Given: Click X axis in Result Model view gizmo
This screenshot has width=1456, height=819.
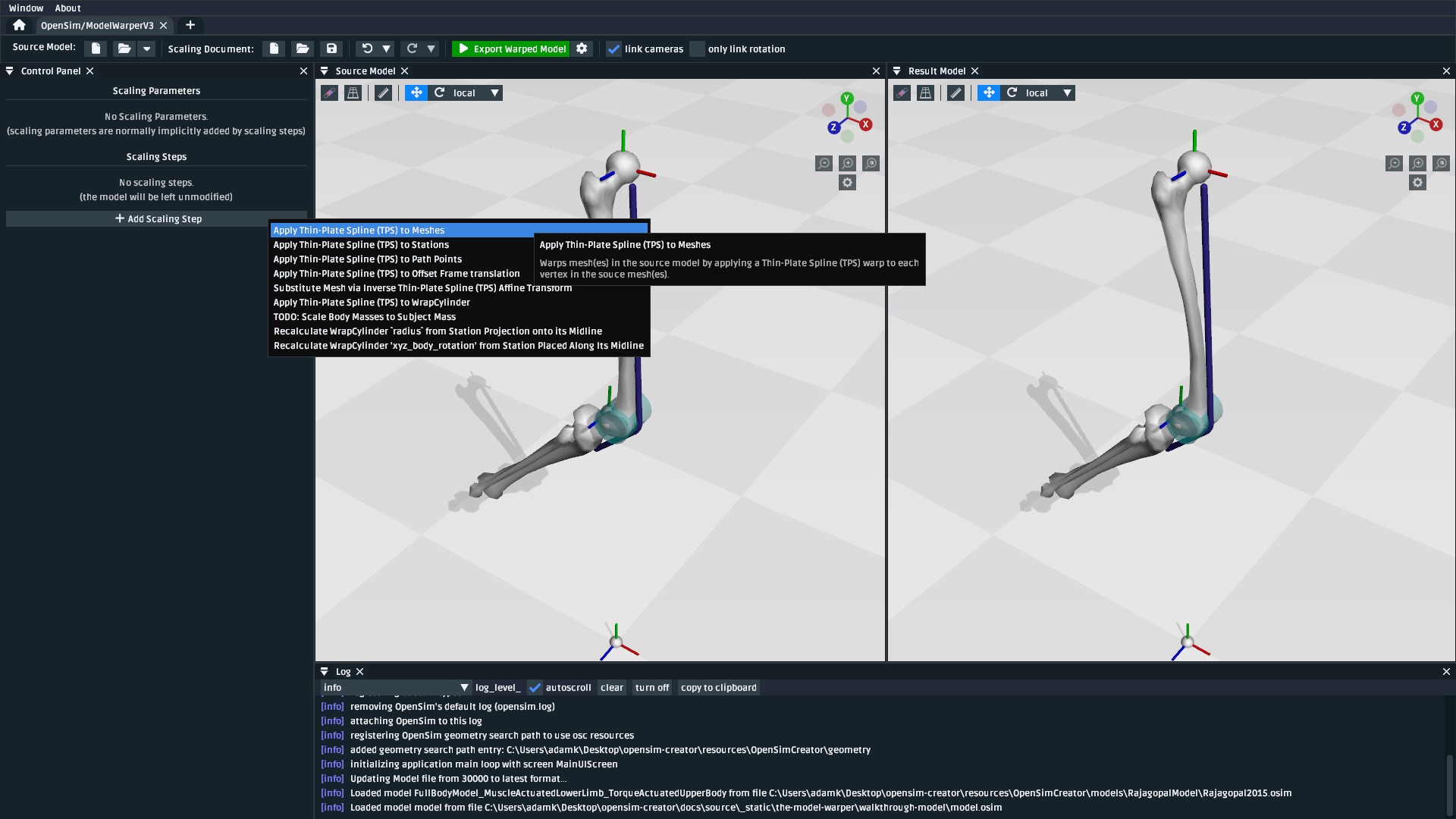Looking at the screenshot, I should click(1436, 124).
